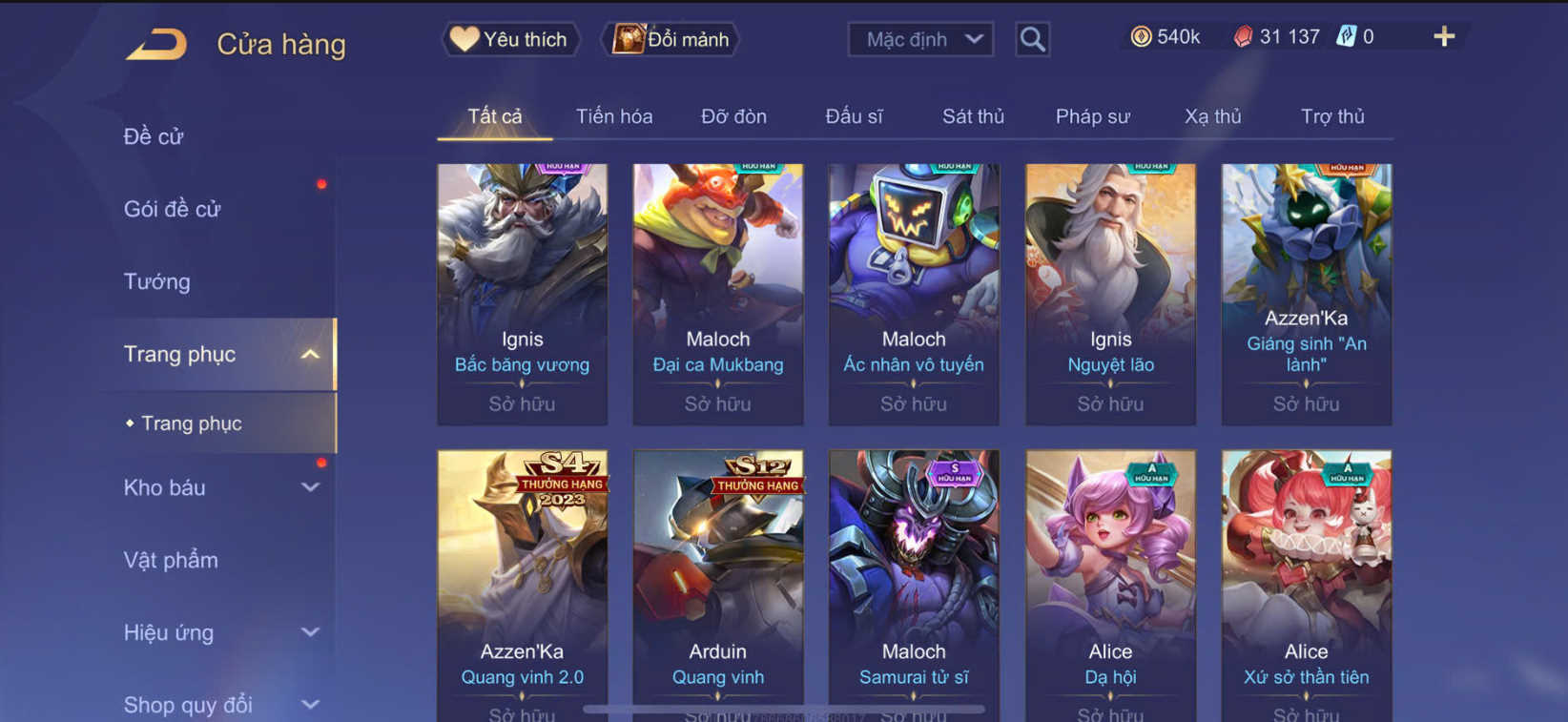Tap the red ruby currency icon
1568x722 pixels.
1243,37
